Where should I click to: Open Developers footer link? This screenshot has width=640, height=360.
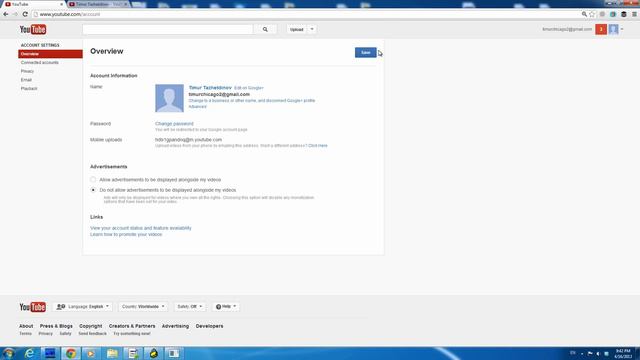[209, 326]
